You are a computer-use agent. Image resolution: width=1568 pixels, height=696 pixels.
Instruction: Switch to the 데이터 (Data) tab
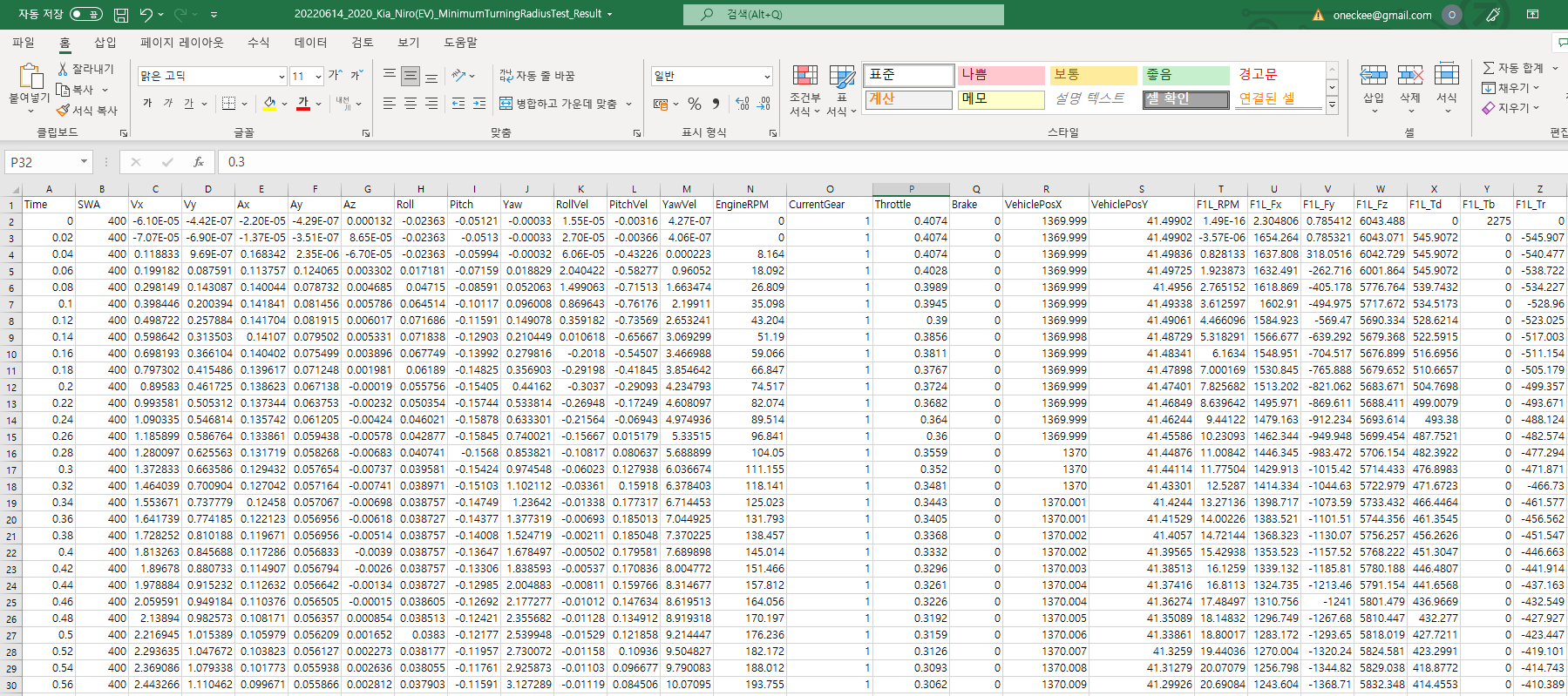coord(310,43)
